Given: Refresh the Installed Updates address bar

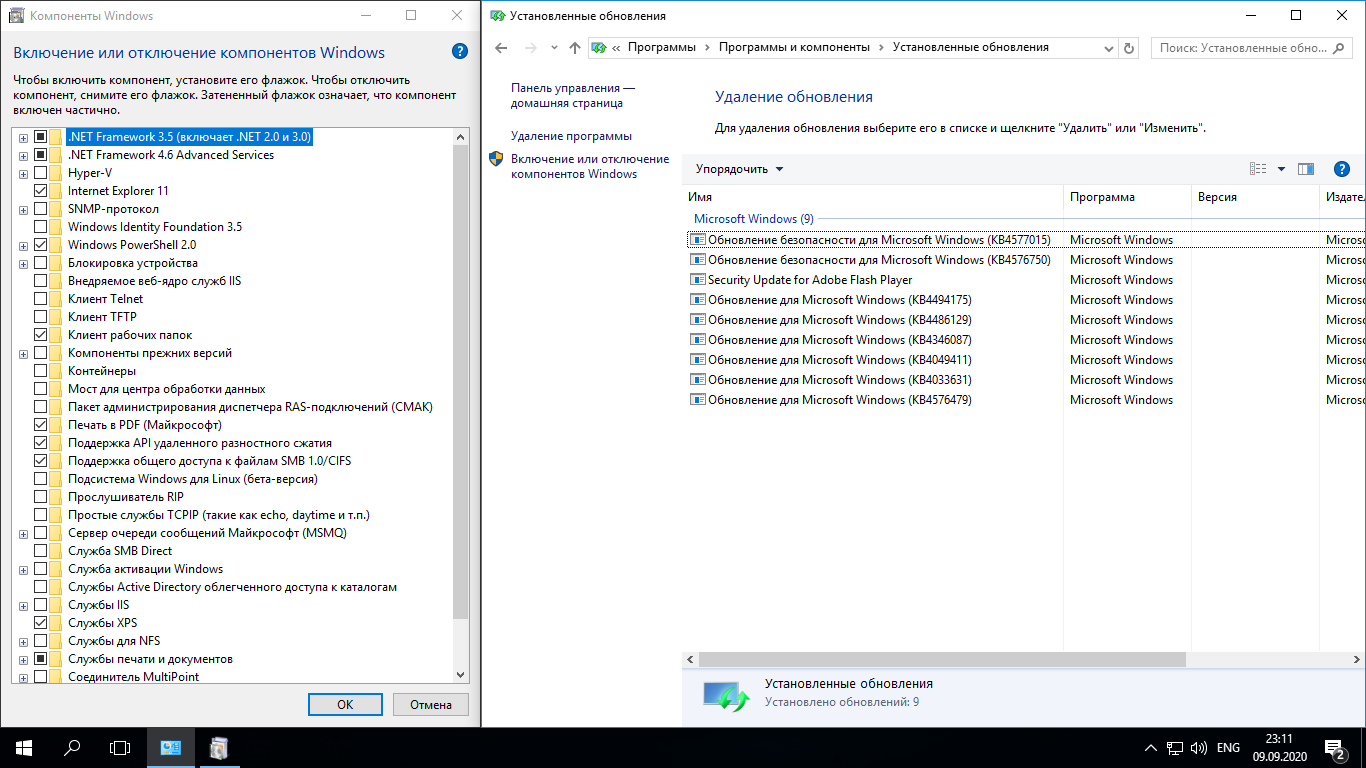Looking at the screenshot, I should (x=1130, y=47).
